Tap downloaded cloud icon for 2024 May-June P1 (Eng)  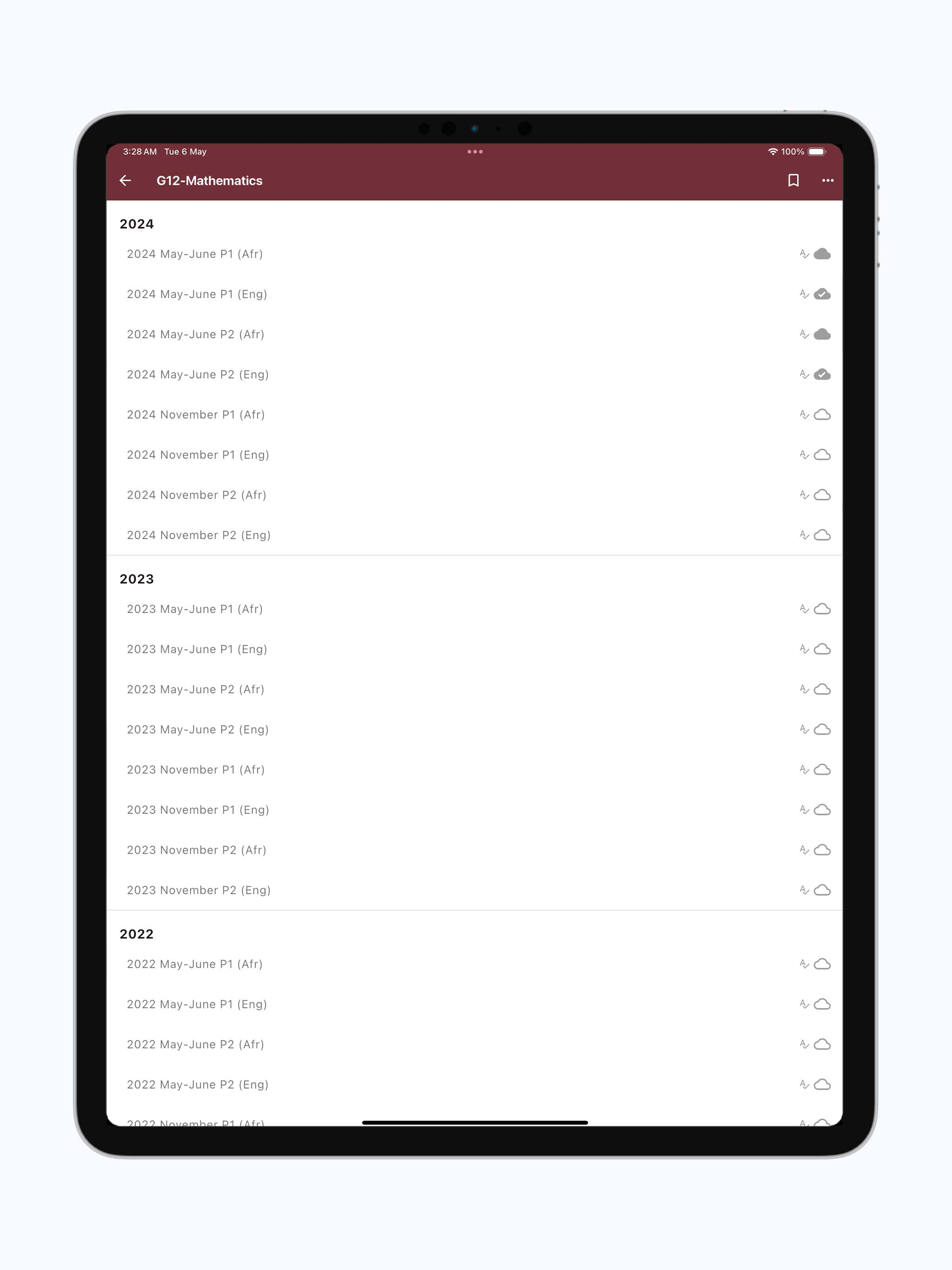(822, 294)
